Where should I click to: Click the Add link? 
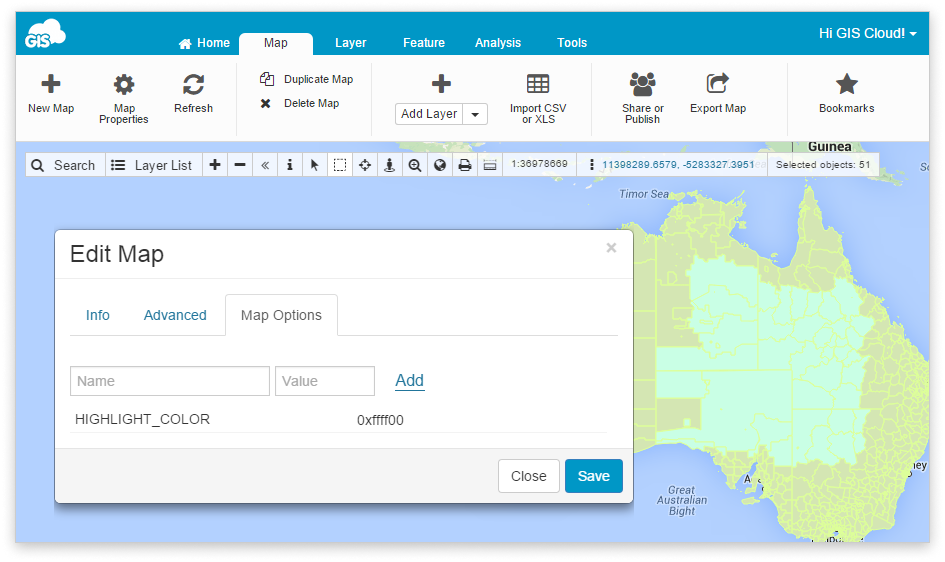pos(409,380)
